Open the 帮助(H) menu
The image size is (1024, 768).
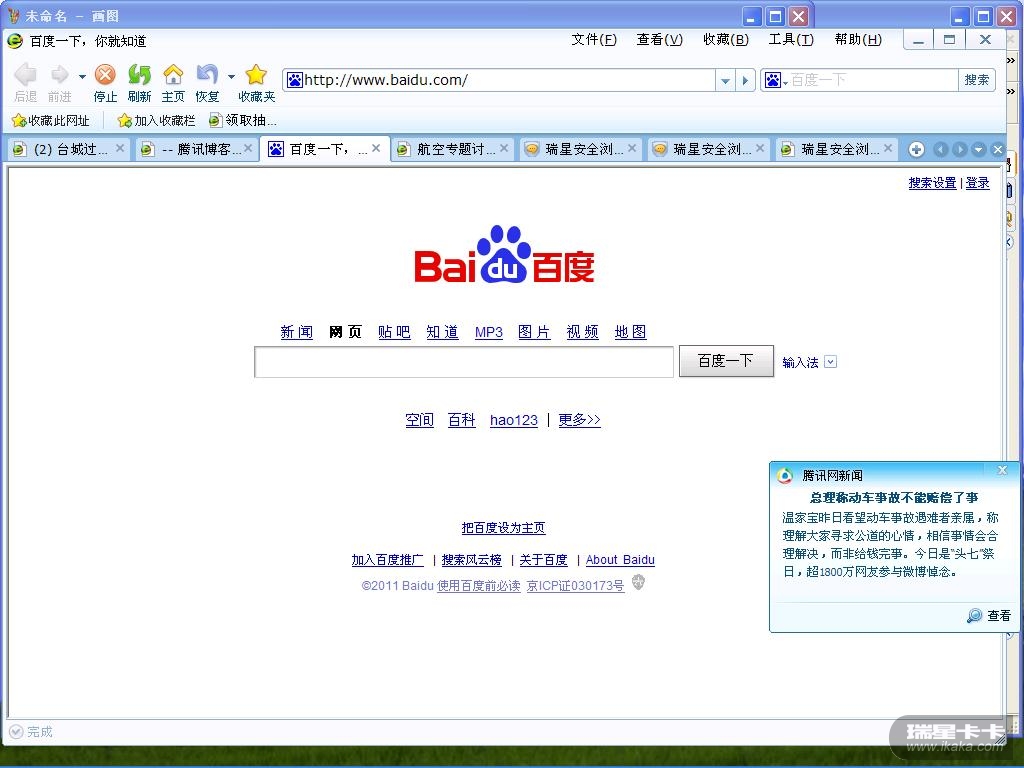[x=858, y=40]
